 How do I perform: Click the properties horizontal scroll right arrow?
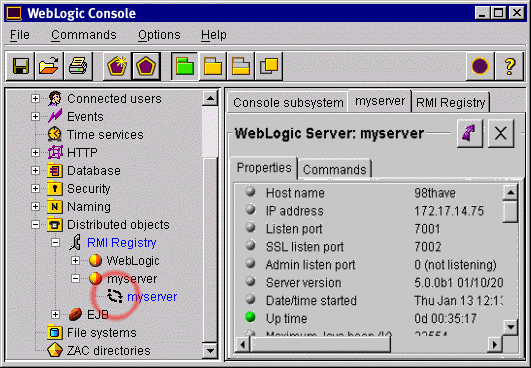[x=495, y=344]
